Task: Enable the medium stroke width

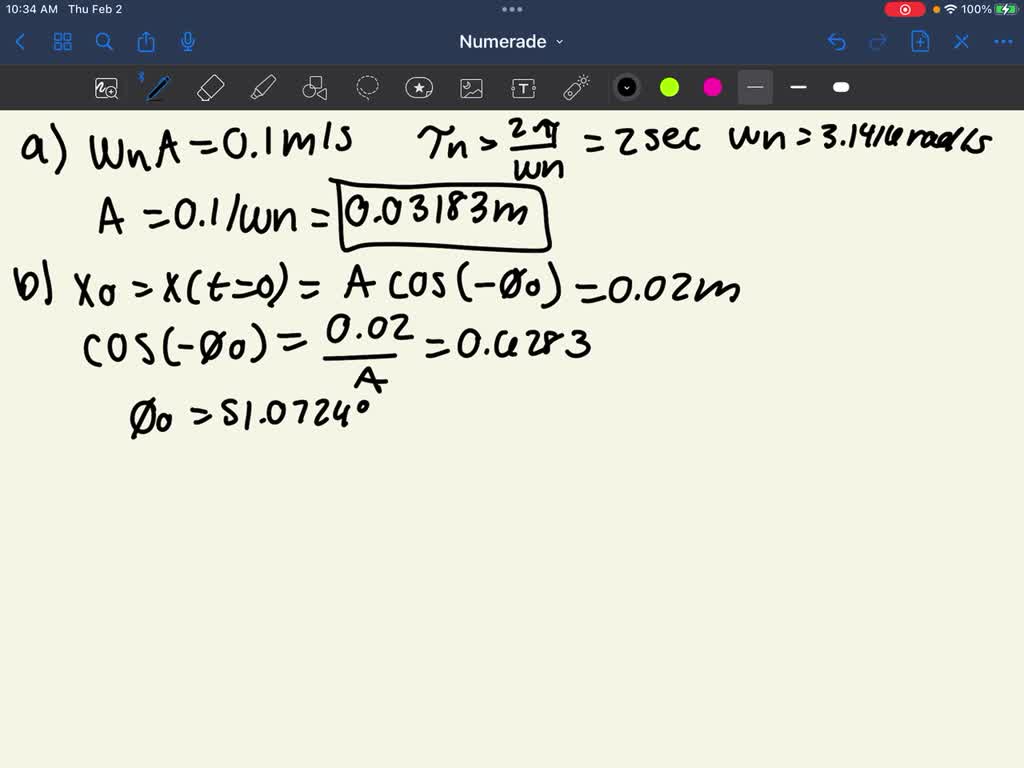Action: [x=798, y=87]
